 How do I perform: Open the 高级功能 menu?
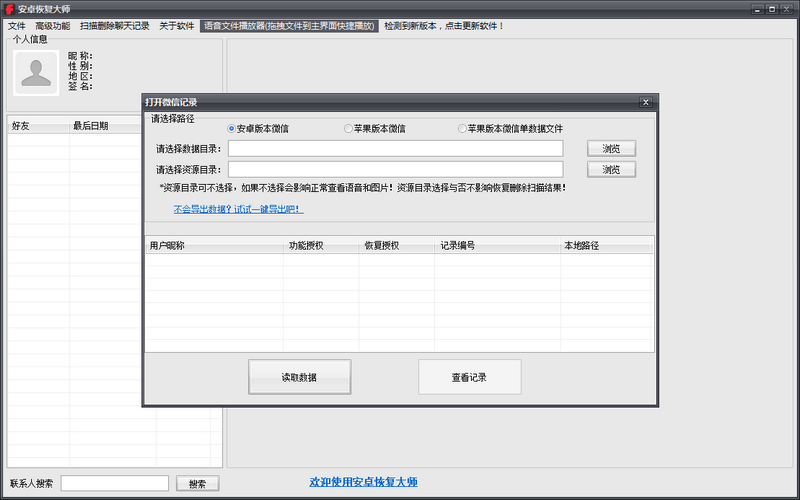tap(53, 26)
